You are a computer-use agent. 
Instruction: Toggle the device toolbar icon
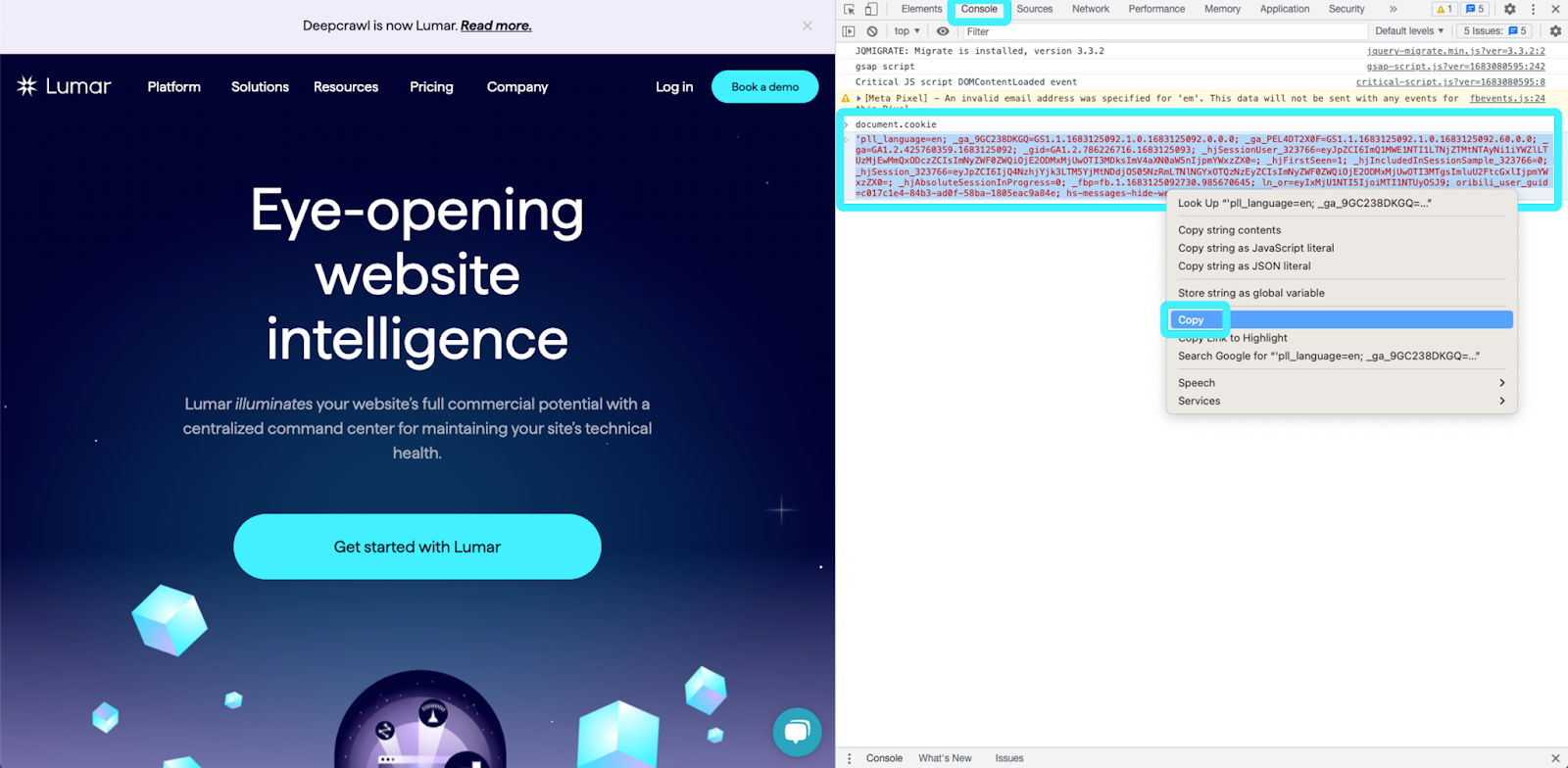click(x=871, y=9)
